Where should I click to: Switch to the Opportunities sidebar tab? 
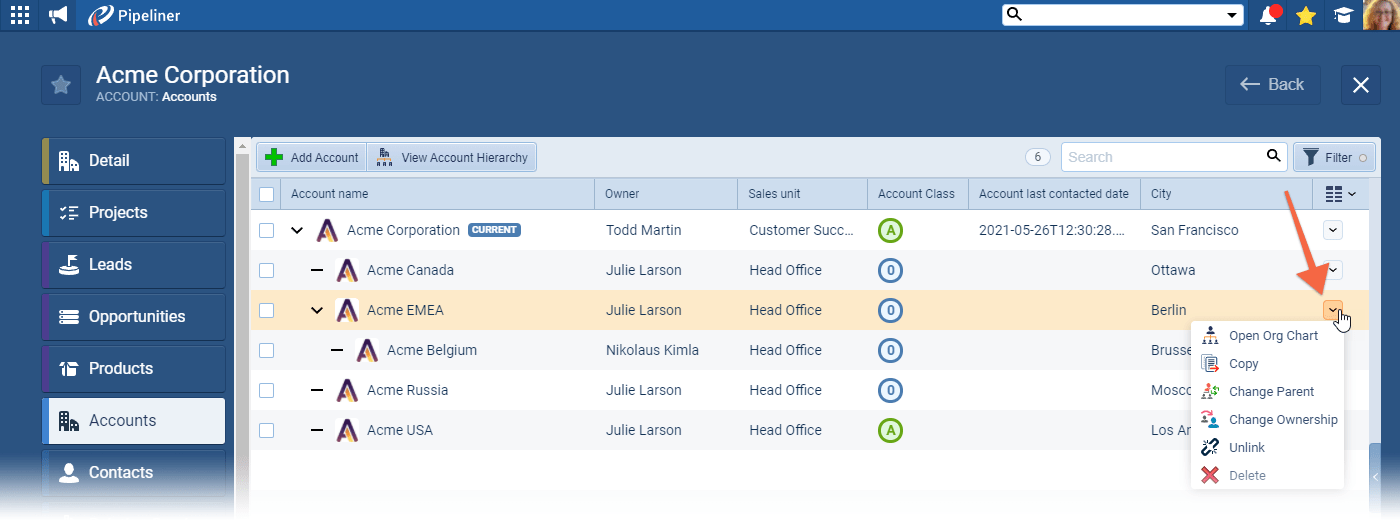136,316
